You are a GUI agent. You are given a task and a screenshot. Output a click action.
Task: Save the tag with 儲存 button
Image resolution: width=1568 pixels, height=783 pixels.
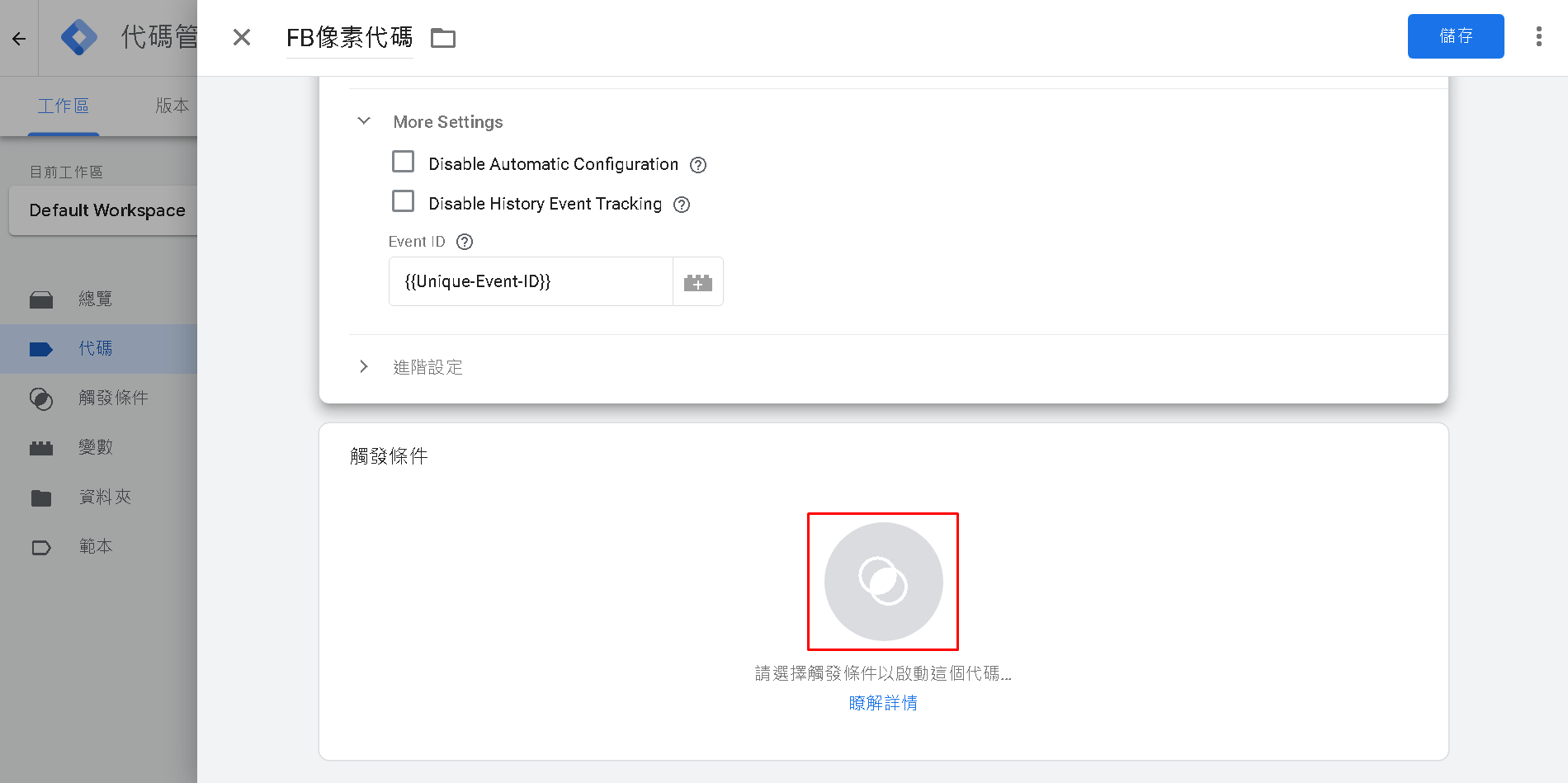[1456, 36]
